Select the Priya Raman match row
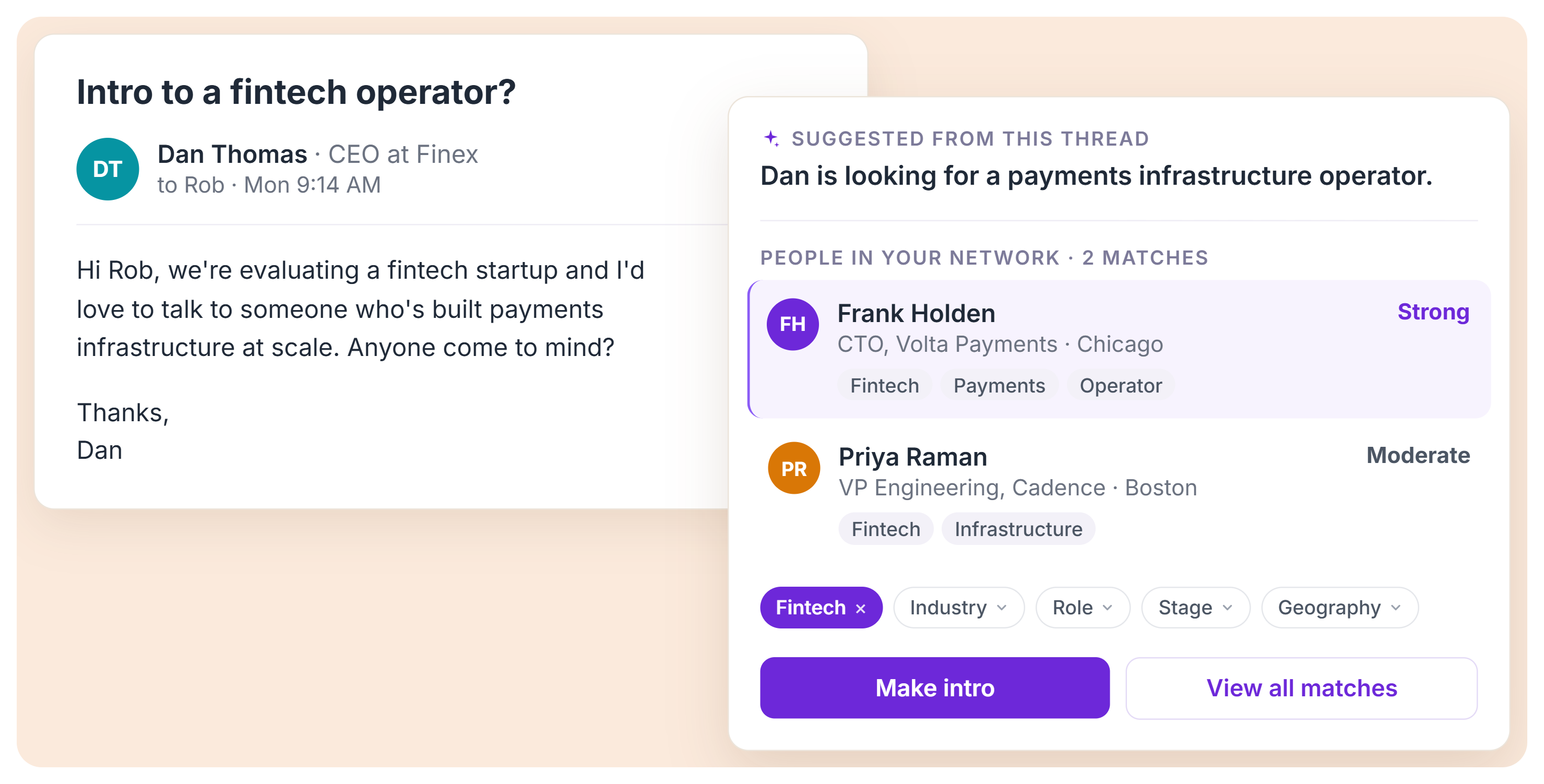This screenshot has height=784, width=1544. point(1119,493)
